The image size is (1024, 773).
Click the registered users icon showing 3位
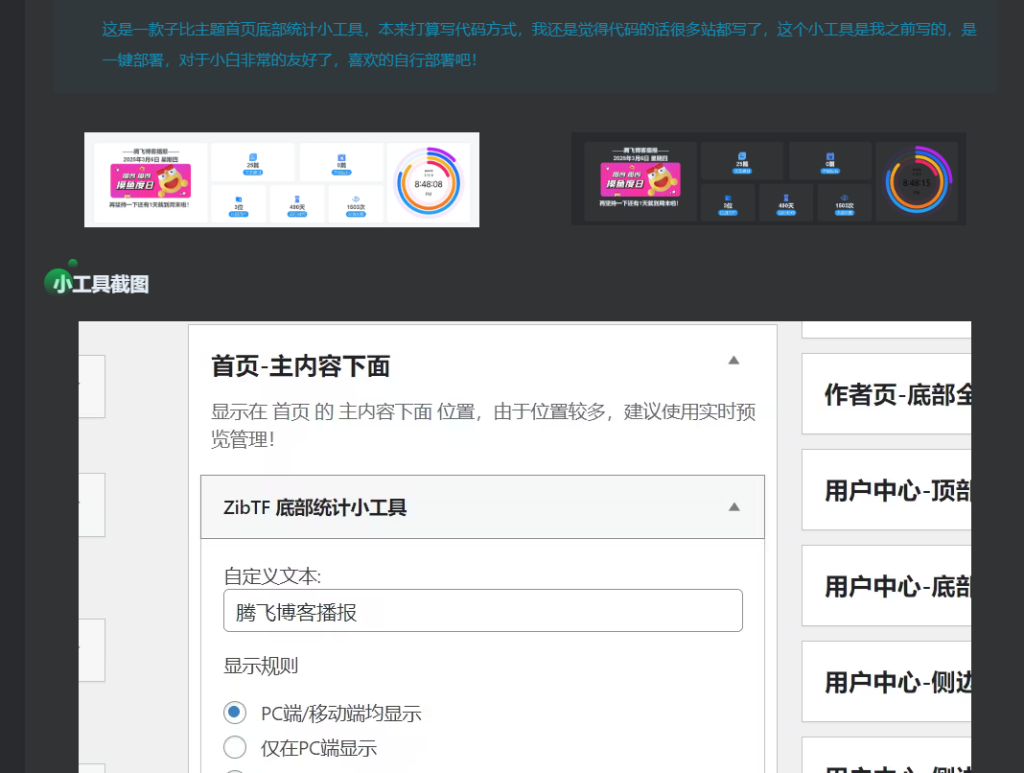pyautogui.click(x=238, y=199)
